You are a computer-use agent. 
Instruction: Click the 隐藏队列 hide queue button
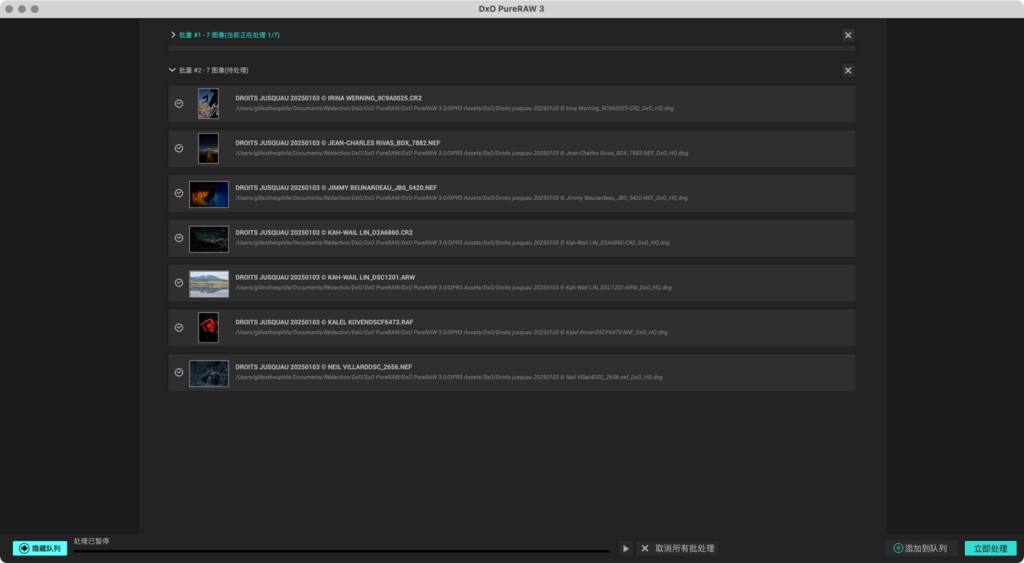click(x=40, y=549)
